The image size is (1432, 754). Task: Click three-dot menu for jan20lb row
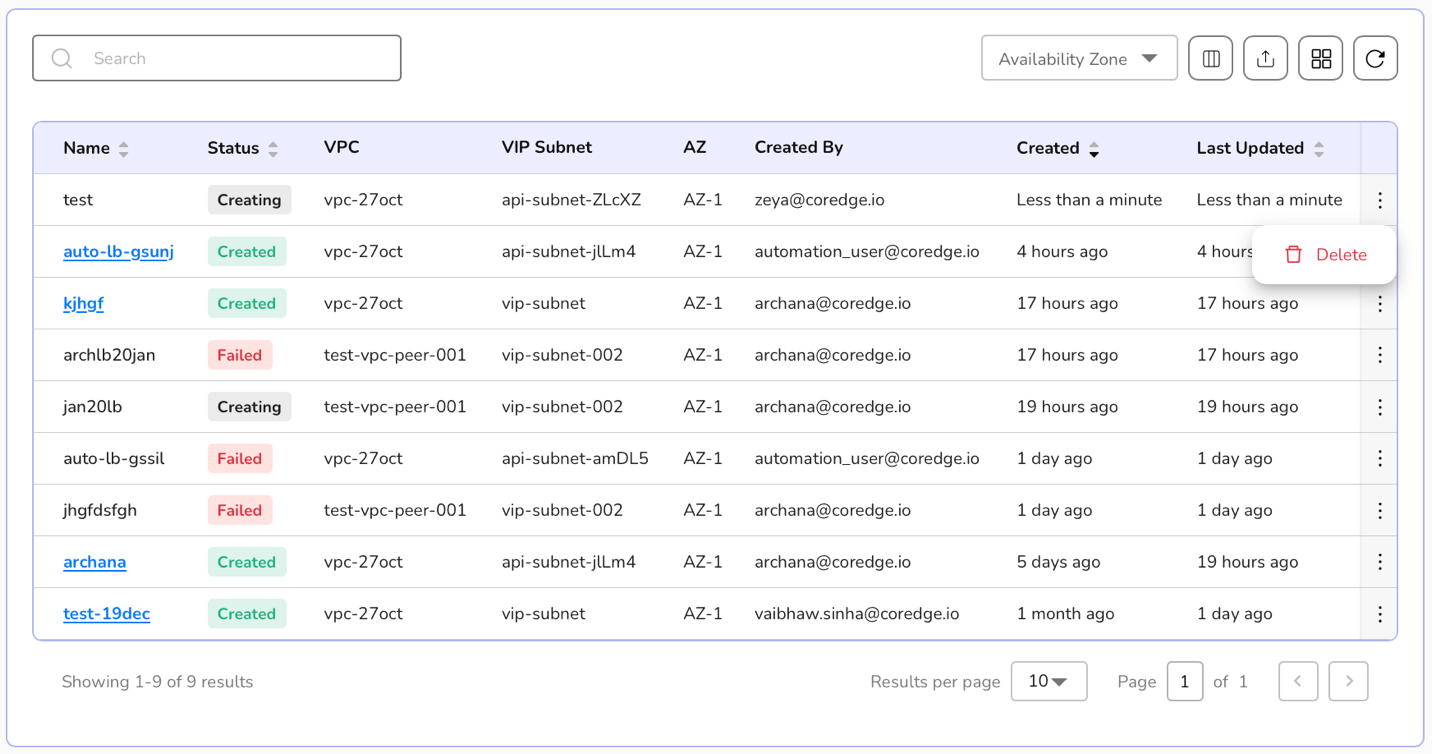(x=1379, y=407)
